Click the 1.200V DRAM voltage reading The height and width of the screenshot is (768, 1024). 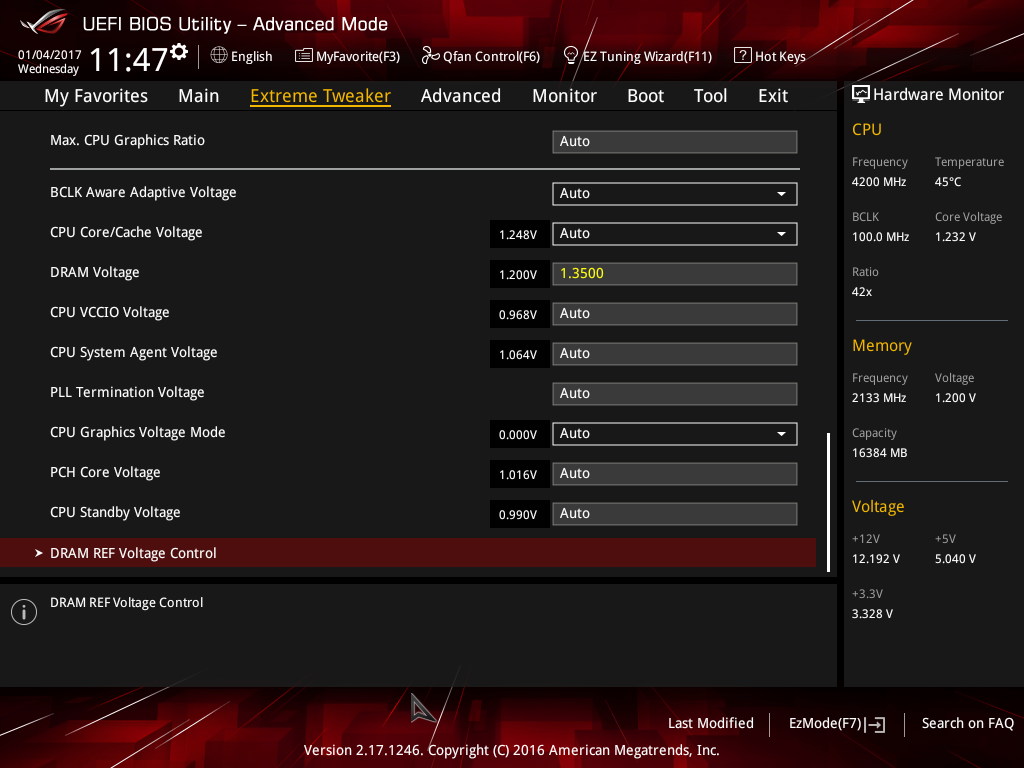[x=518, y=274]
